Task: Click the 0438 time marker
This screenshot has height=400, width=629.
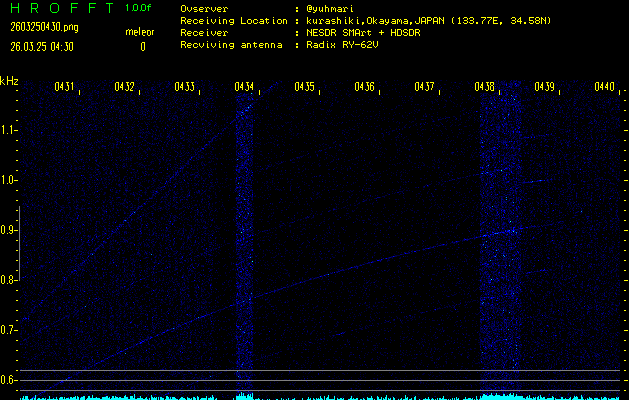Action: 484,87
